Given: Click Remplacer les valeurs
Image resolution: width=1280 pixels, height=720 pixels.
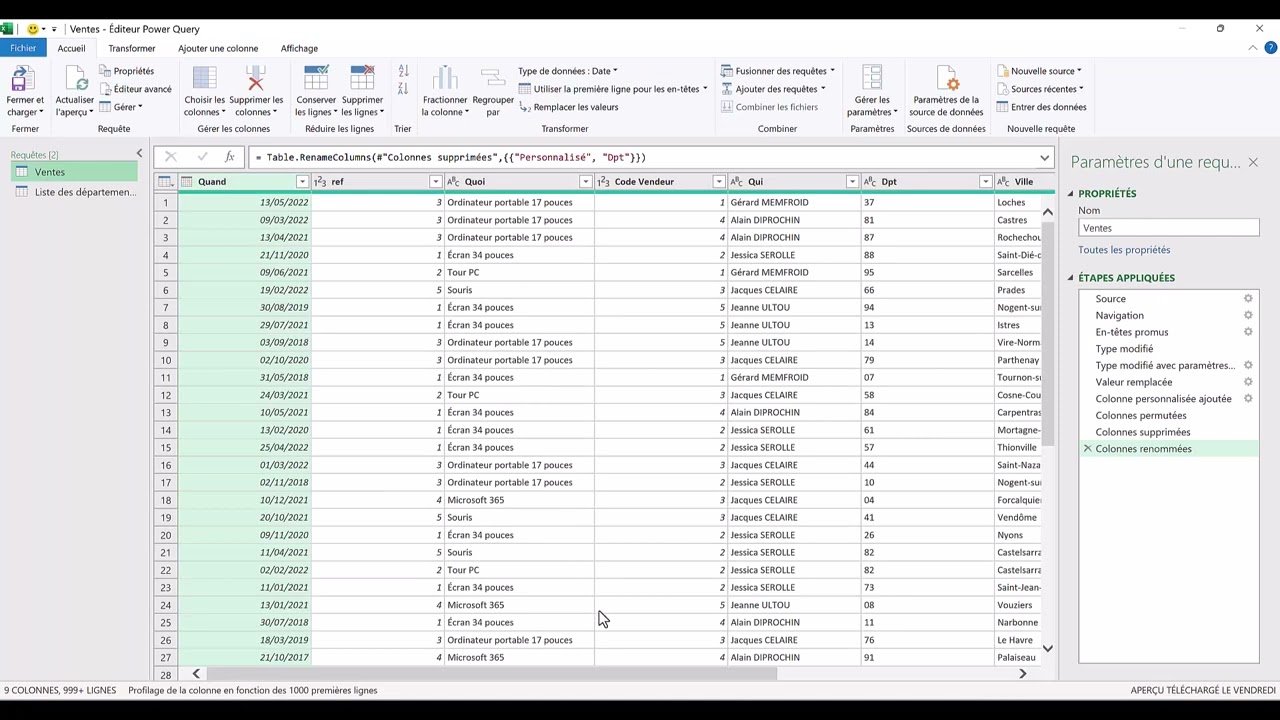Looking at the screenshot, I should (568, 107).
